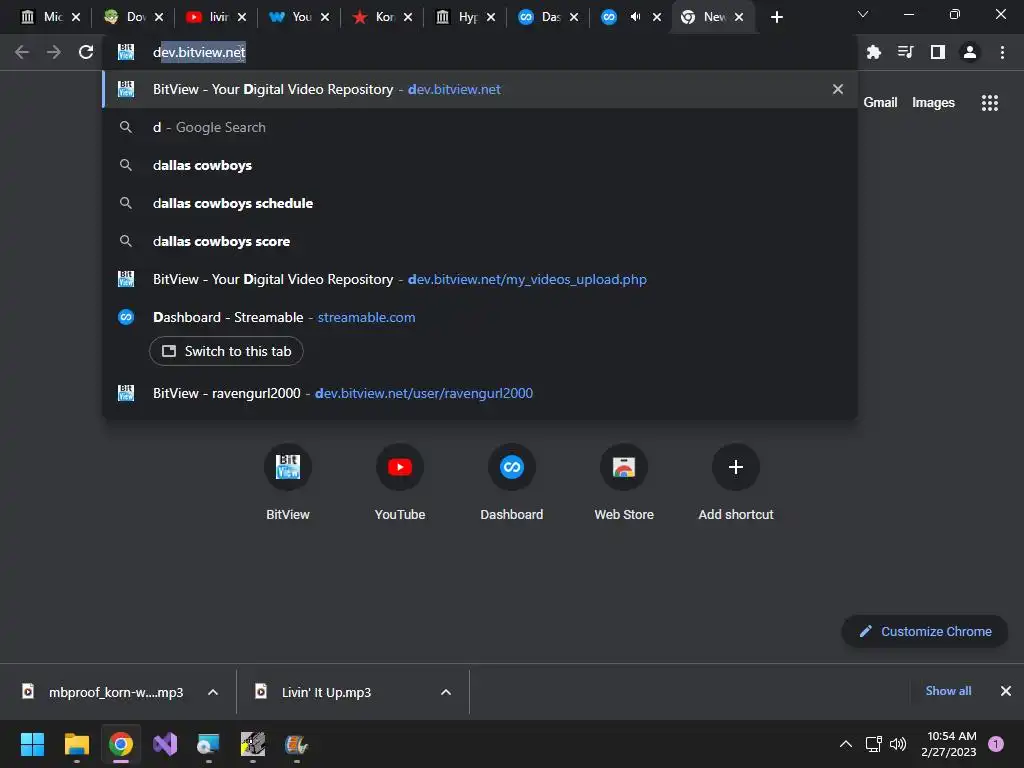Open the clock showing 10:54 AM
This screenshot has height=768, width=1024.
(x=950, y=744)
